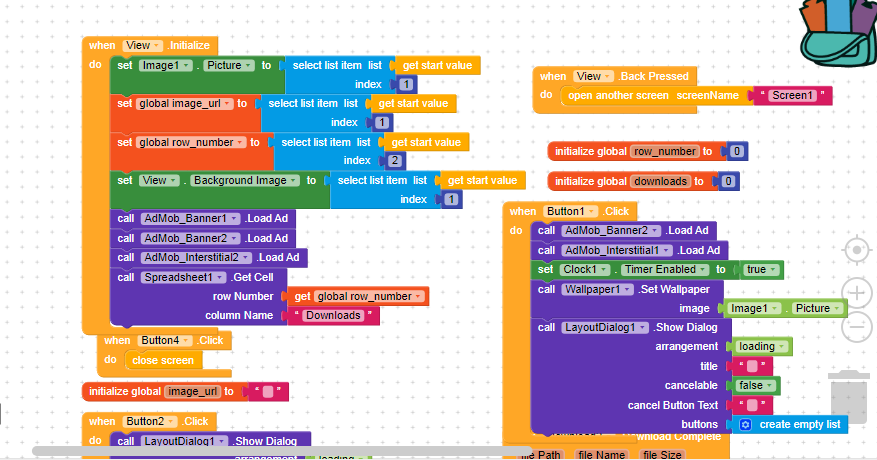
Task: Open Clock1 dropdown in set Timer Enabled block
Action: coord(585,270)
